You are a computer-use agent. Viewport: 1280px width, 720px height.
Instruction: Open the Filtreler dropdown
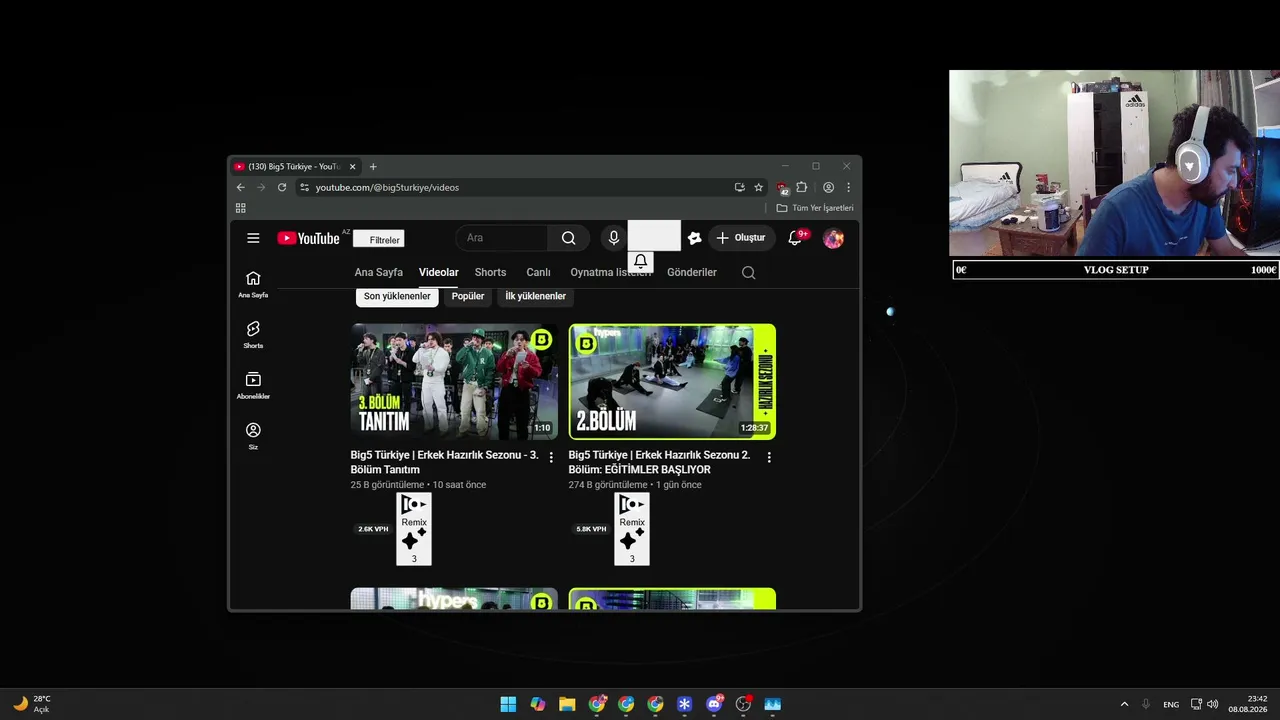379,240
